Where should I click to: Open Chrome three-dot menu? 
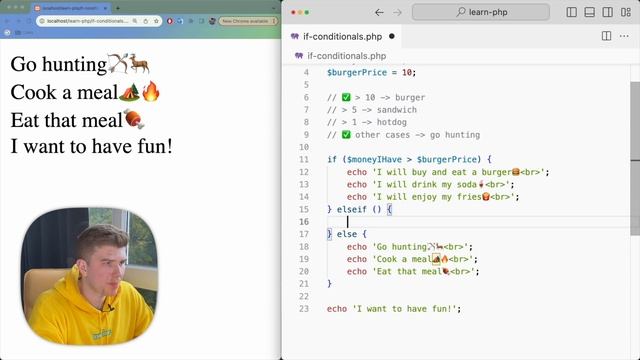(275, 21)
